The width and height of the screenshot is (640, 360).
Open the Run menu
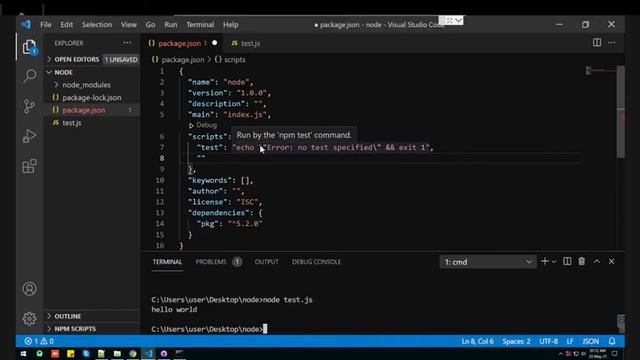click(171, 24)
